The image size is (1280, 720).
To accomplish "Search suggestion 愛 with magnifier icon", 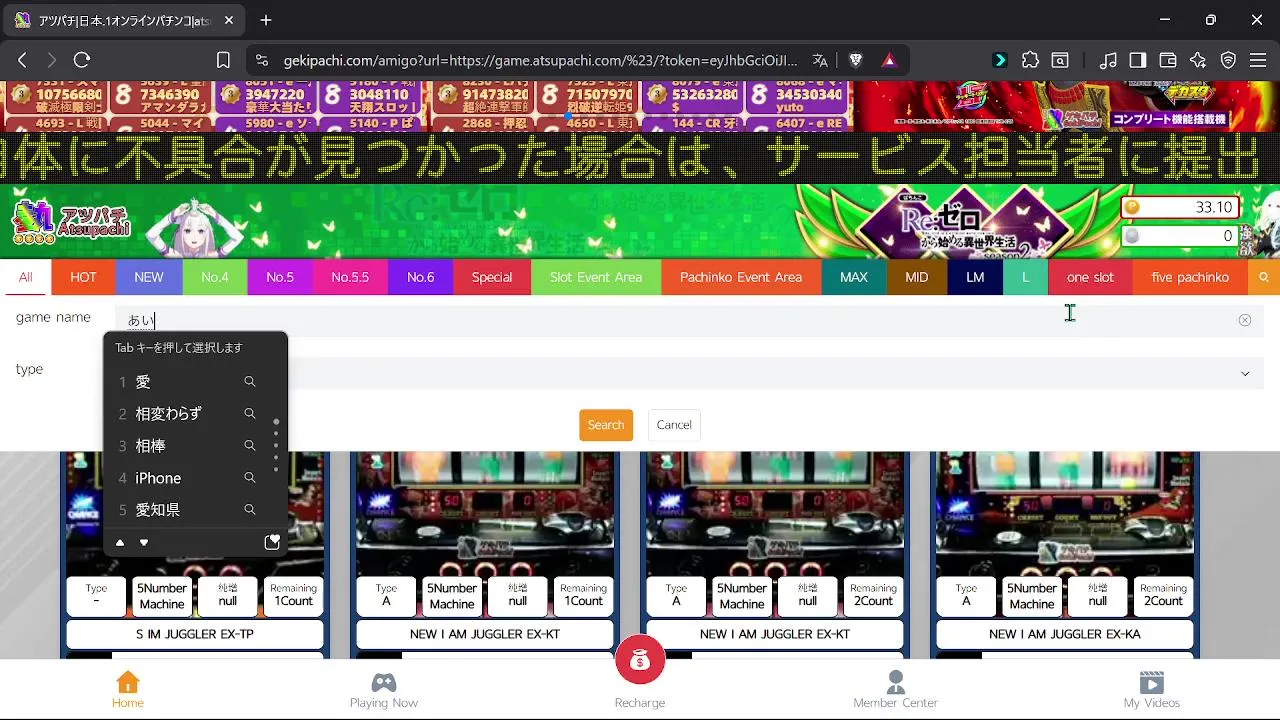I will click(x=250, y=382).
